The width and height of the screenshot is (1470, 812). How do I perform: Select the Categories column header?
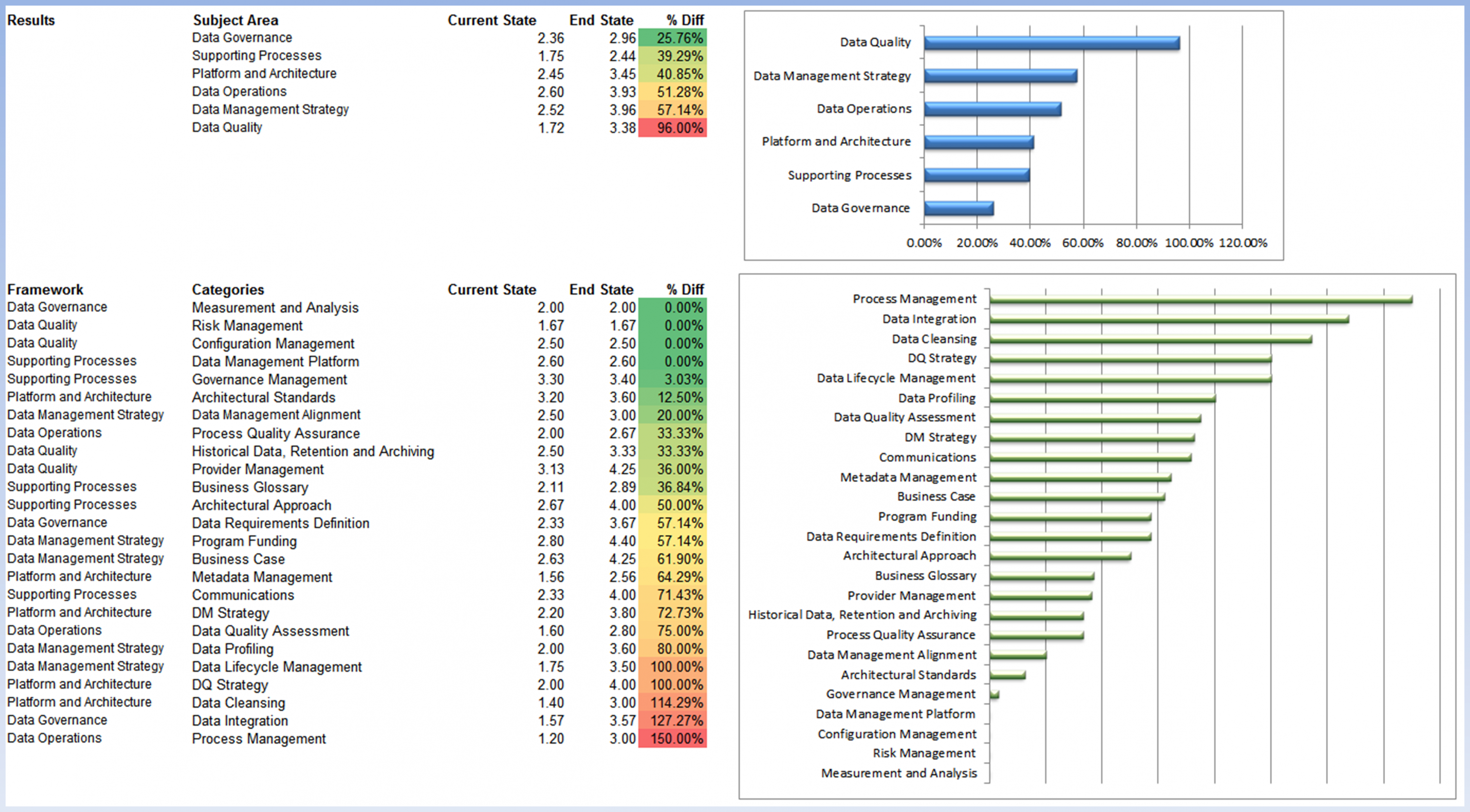click(228, 290)
